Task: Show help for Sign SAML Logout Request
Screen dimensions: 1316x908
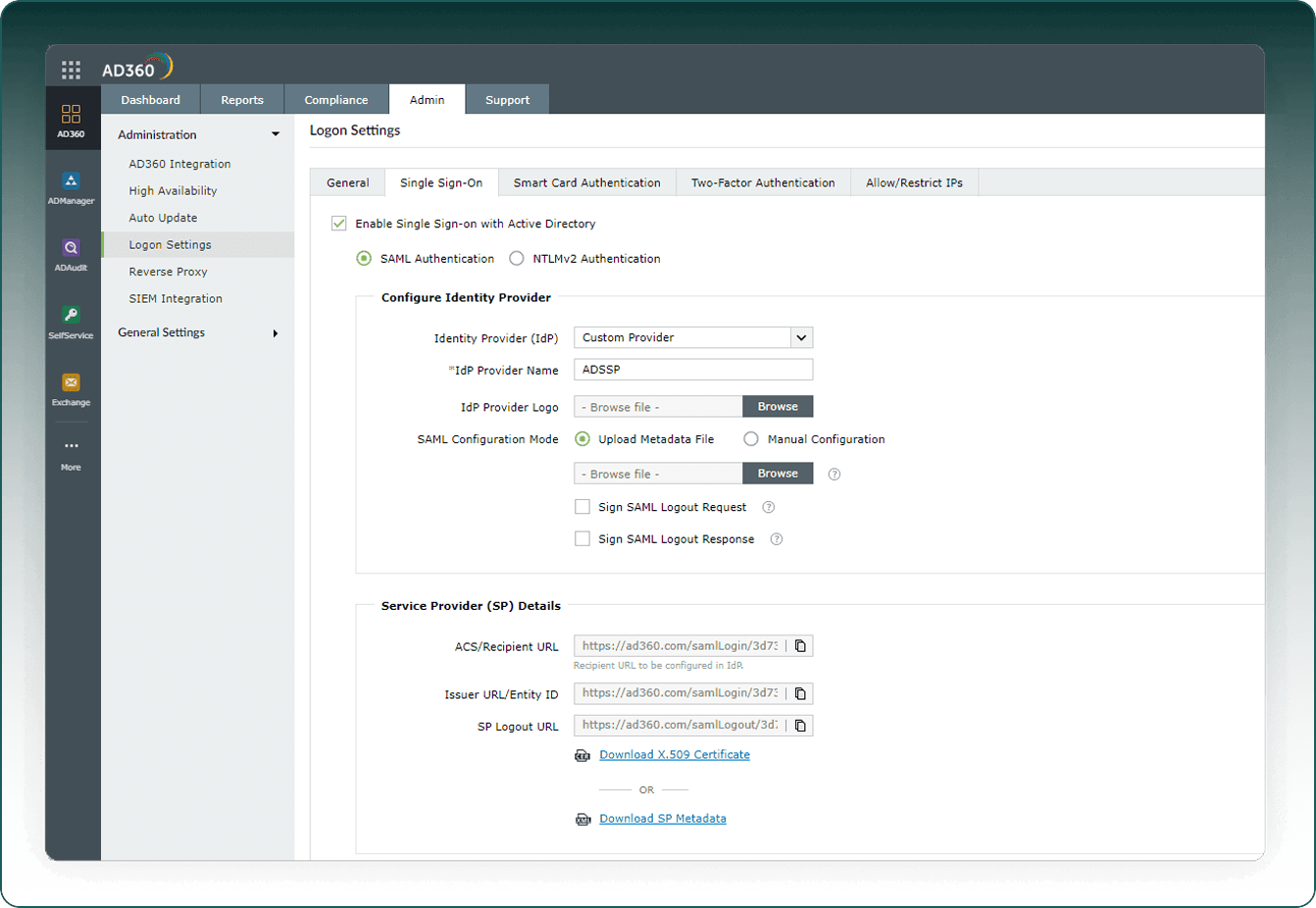Action: click(x=769, y=507)
